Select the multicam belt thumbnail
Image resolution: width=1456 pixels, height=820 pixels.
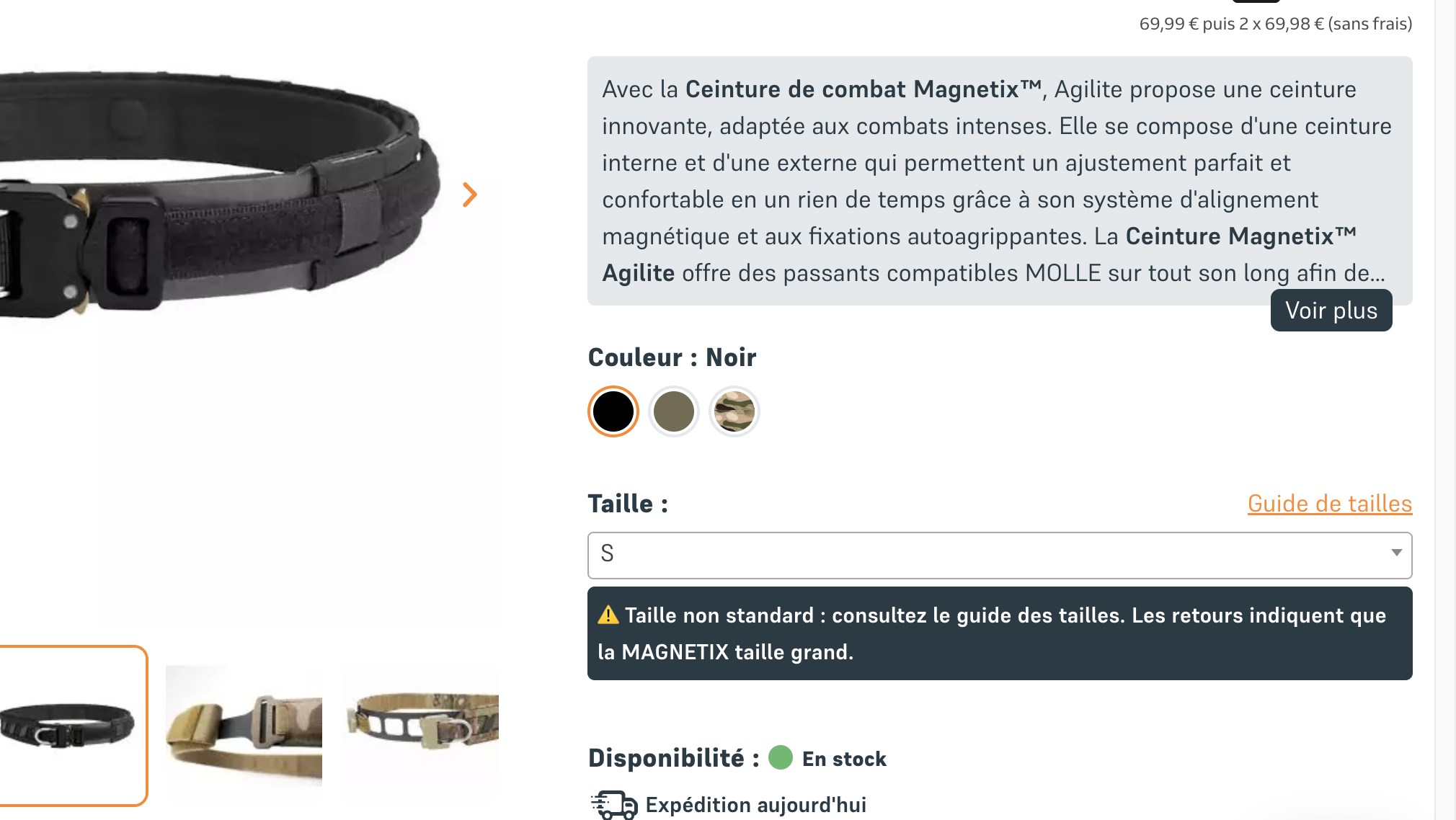[x=421, y=726]
